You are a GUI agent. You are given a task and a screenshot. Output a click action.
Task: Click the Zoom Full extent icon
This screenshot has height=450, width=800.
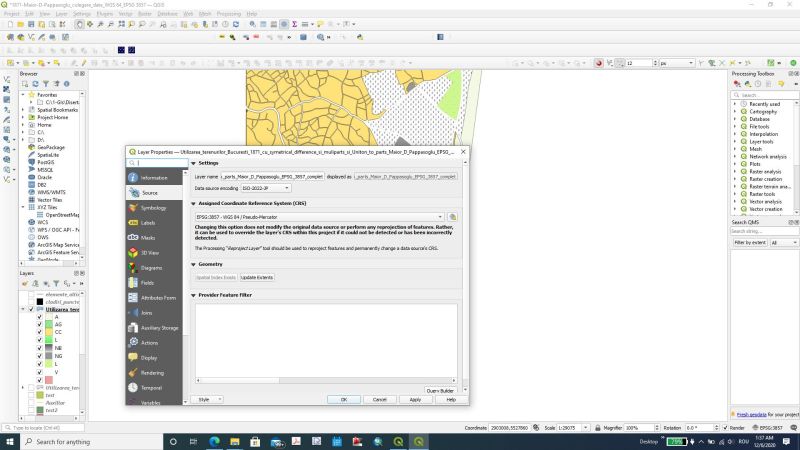pyautogui.click(x=121, y=24)
